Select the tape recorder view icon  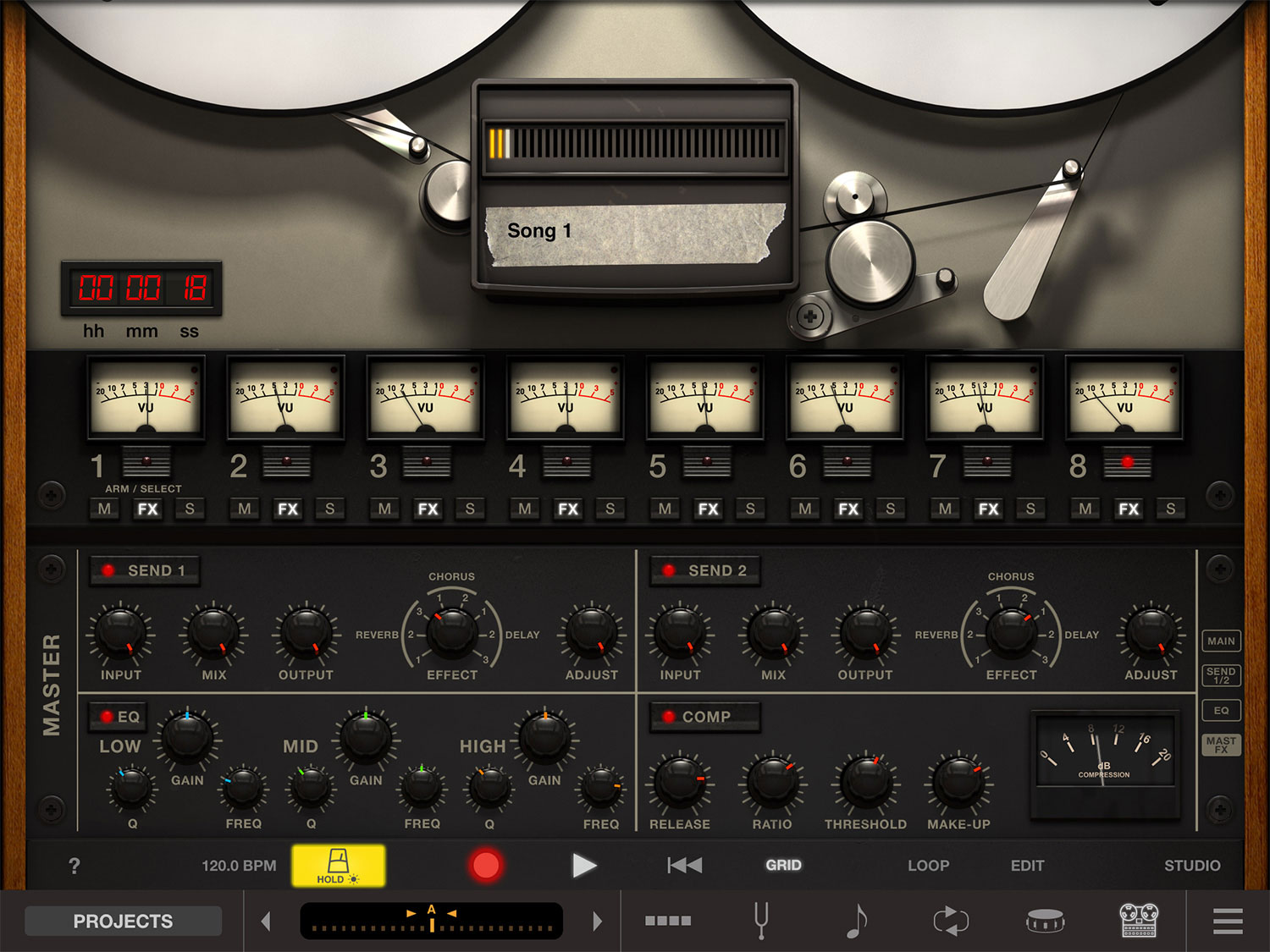click(1139, 921)
